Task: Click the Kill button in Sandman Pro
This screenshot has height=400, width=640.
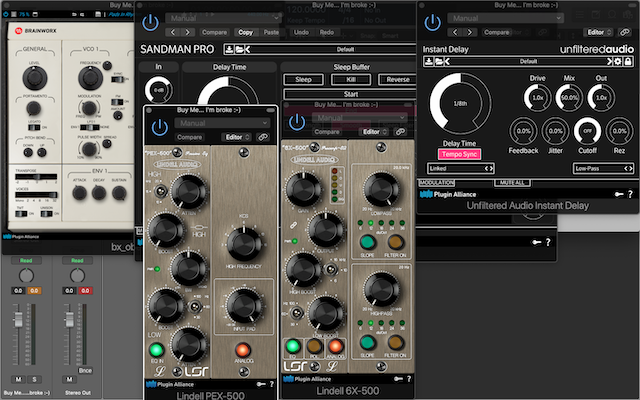Action: [351, 79]
